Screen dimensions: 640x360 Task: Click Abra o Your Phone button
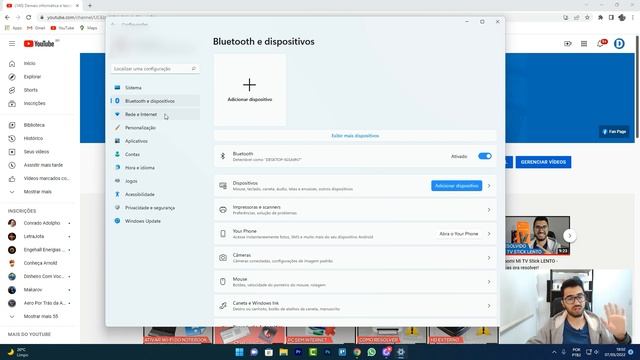tap(458, 234)
